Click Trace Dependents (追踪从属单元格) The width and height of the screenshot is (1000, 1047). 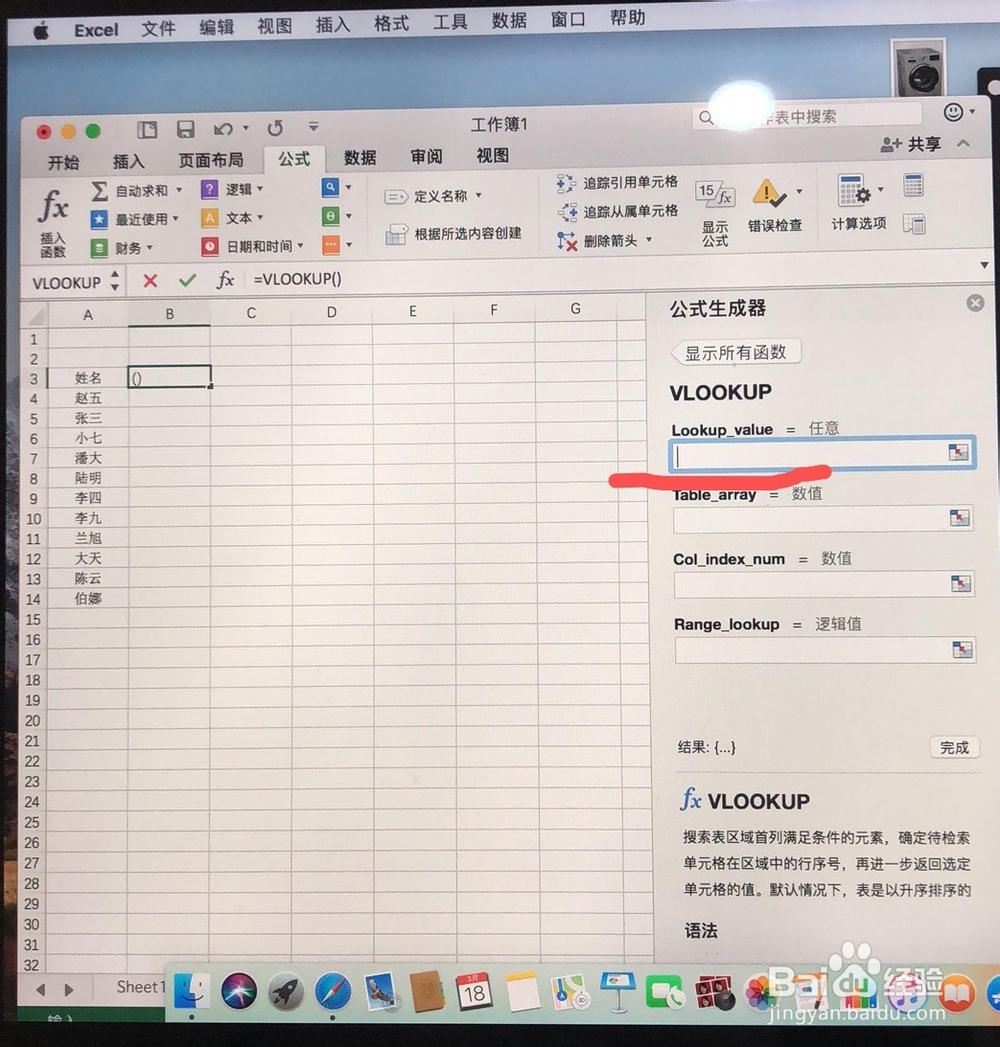[x=617, y=212]
